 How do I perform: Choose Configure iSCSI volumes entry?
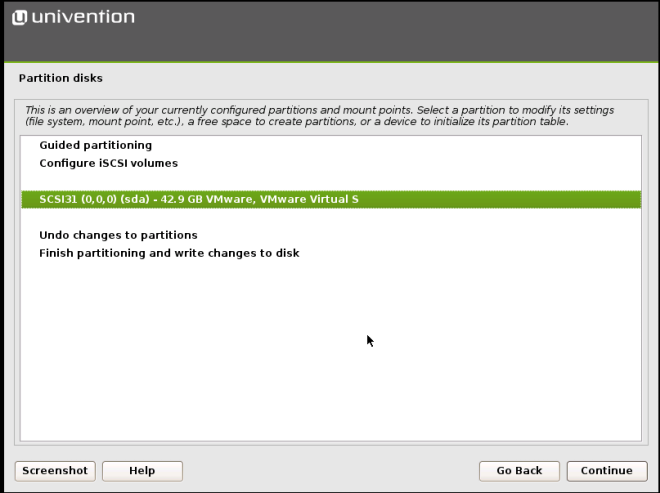pos(109,163)
